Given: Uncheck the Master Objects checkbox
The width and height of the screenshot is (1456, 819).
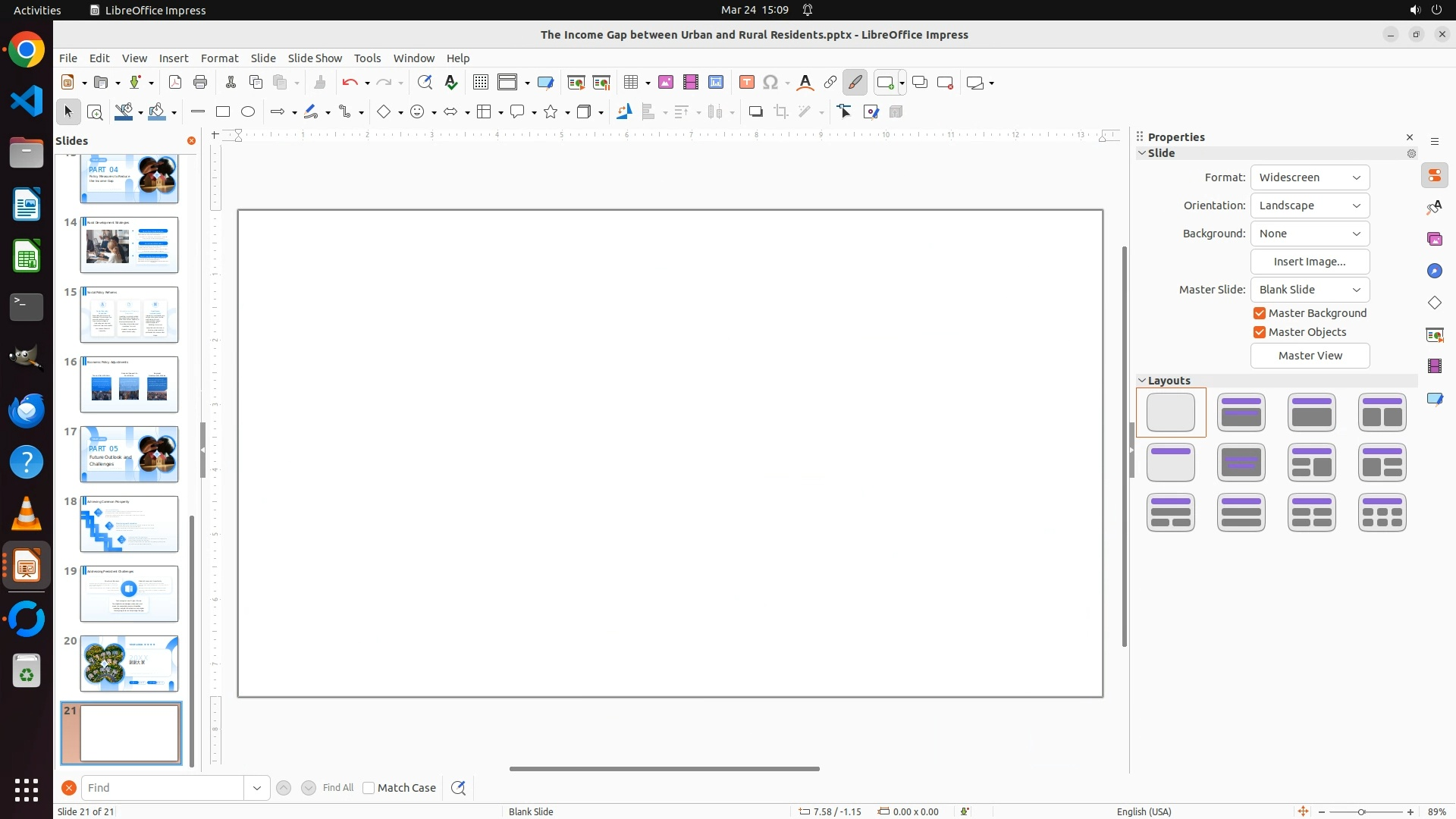Looking at the screenshot, I should point(1260,332).
